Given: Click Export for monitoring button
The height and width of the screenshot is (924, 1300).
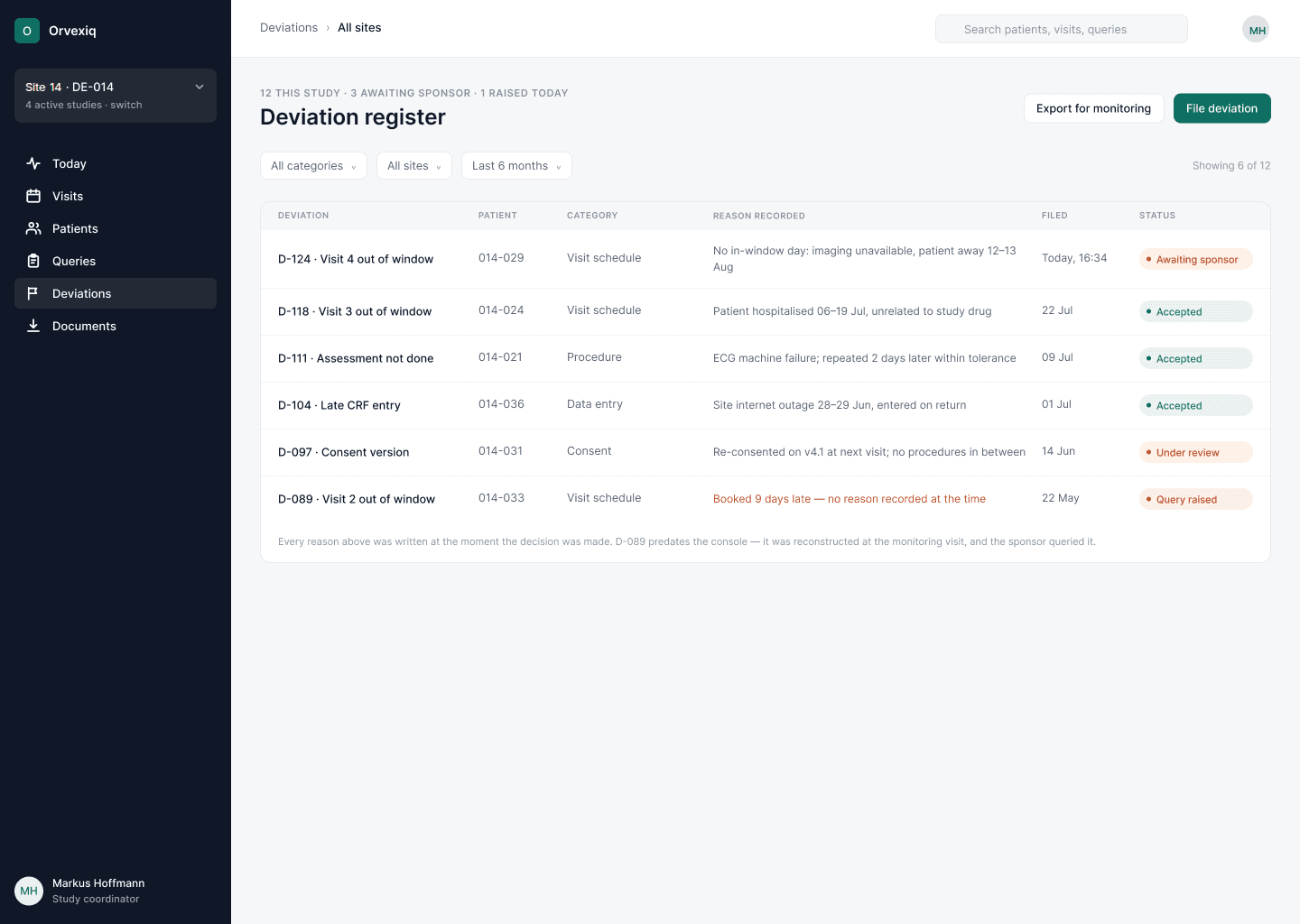Looking at the screenshot, I should pos(1093,108).
